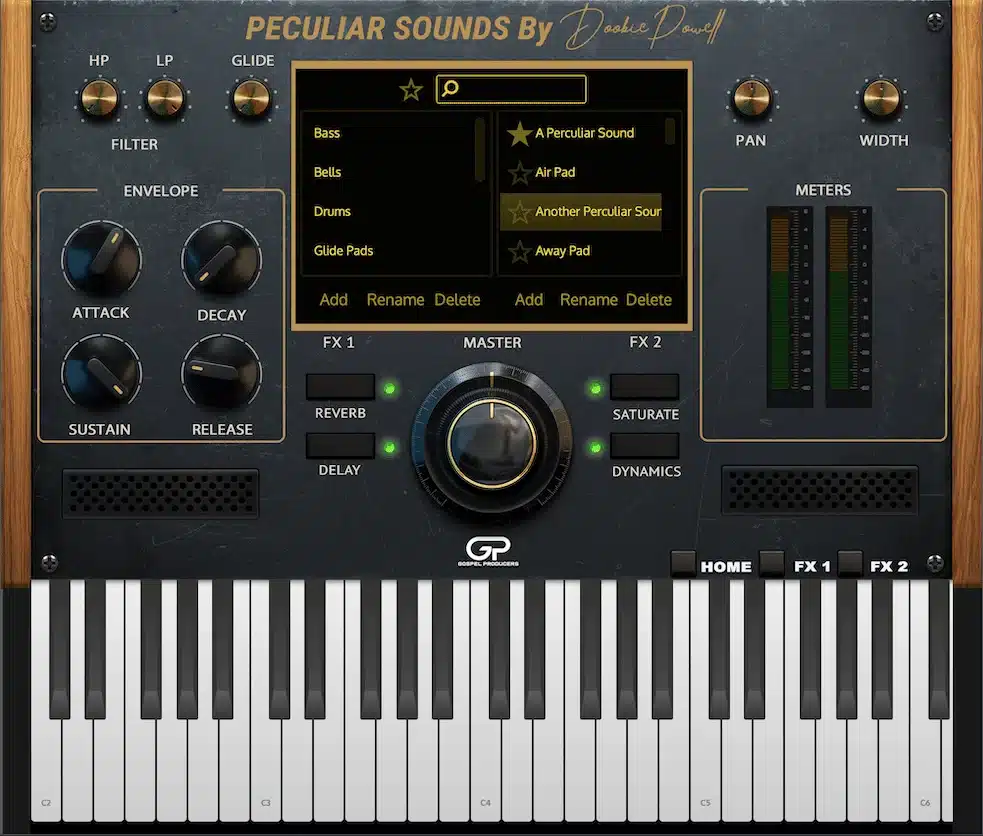Add a new preset category
Viewport: 983px width, 836px height.
point(333,299)
